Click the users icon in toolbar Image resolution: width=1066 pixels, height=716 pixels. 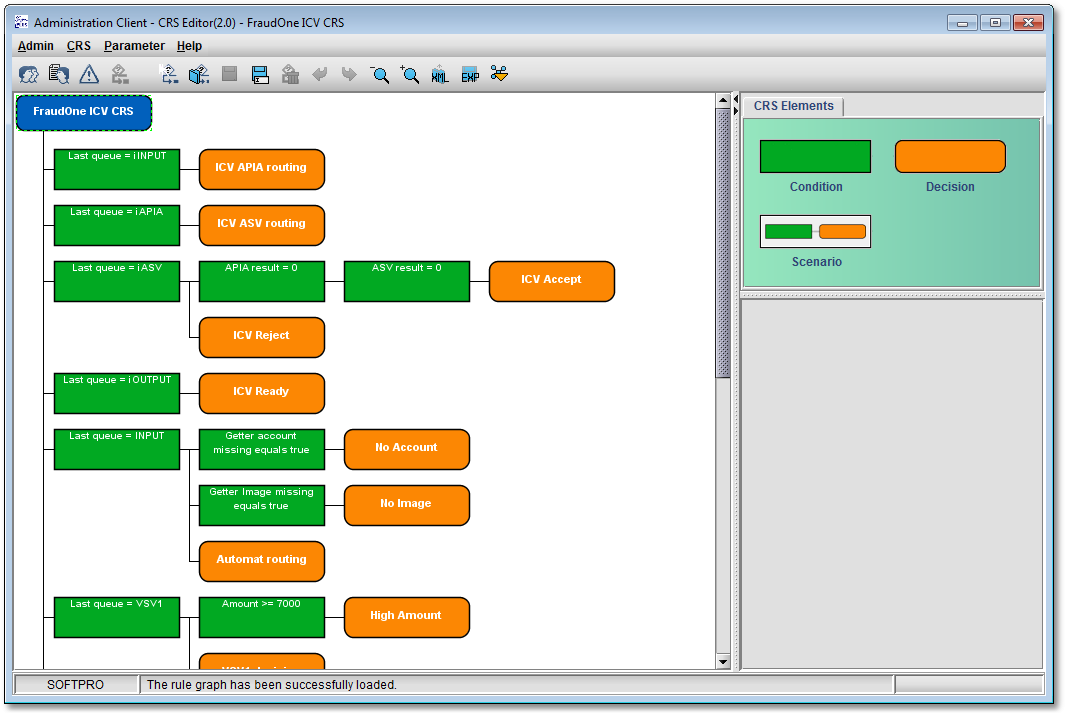point(29,74)
